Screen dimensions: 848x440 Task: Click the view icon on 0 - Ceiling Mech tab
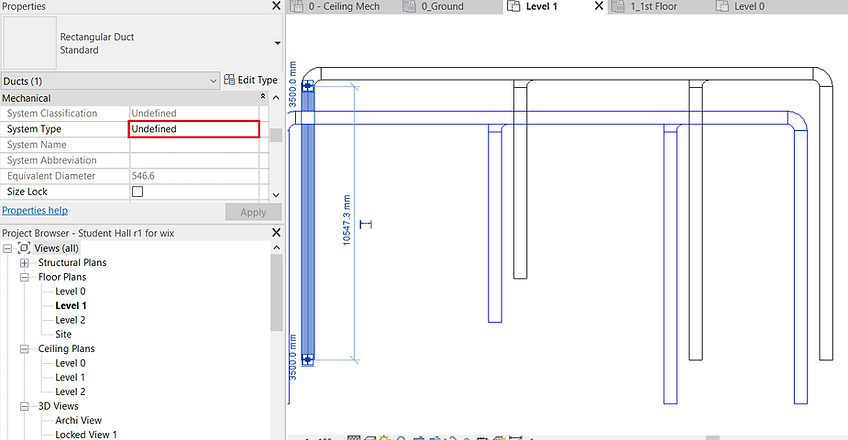(x=296, y=6)
